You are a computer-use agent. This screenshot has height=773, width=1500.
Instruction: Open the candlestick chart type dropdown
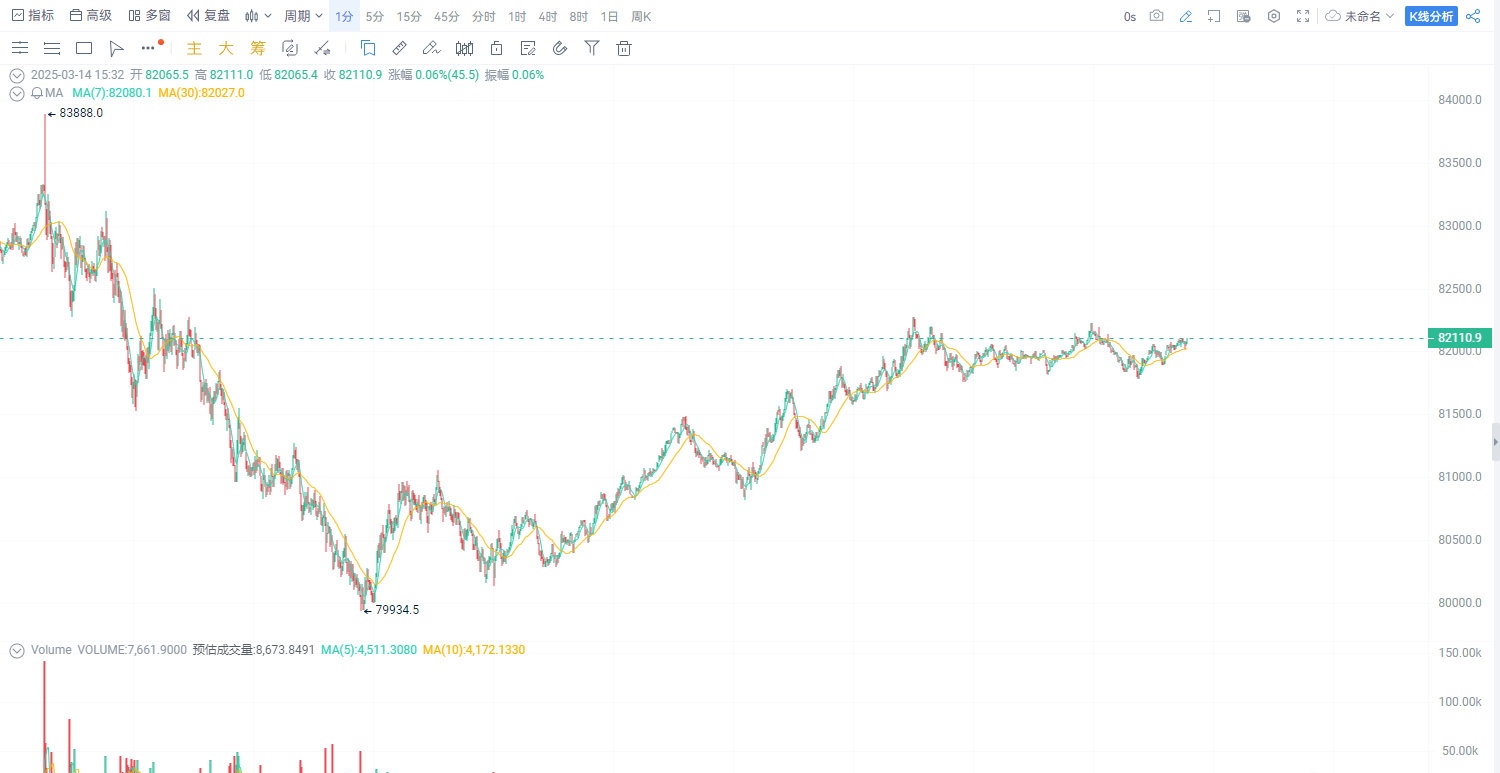coord(259,16)
